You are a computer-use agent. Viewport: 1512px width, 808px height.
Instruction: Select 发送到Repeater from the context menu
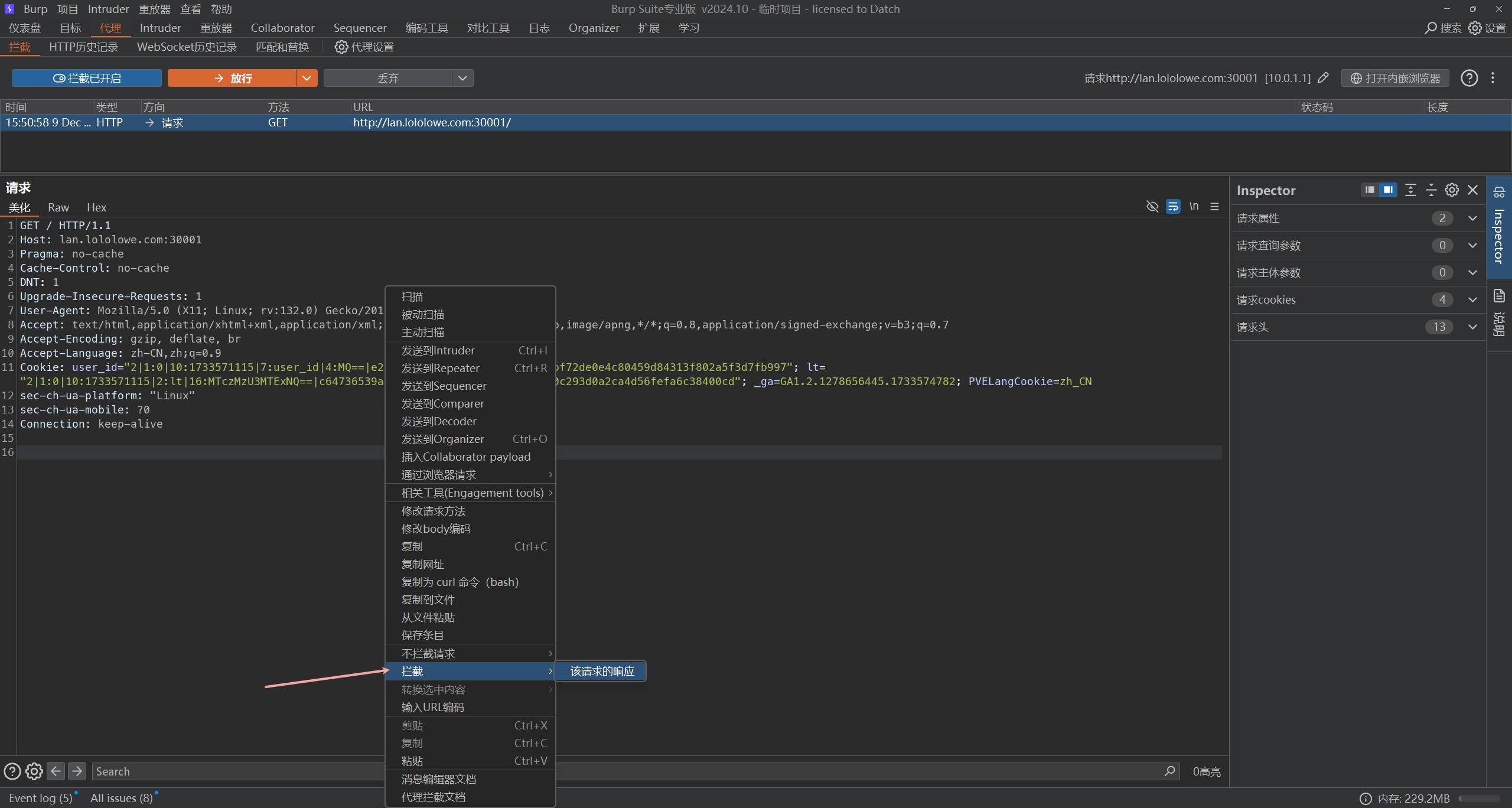tap(441, 368)
